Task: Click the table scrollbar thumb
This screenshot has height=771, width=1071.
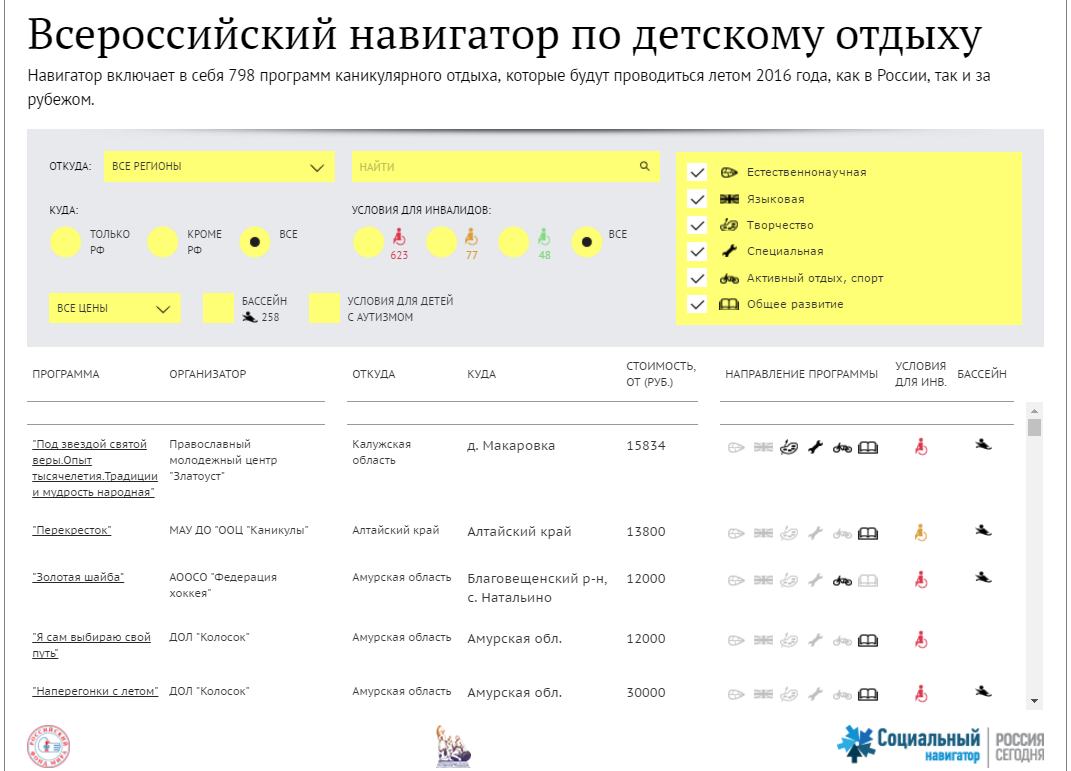Action: [x=1034, y=427]
